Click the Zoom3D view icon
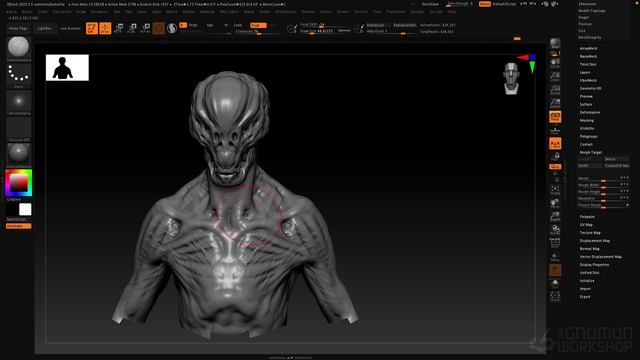Image resolution: width=640 pixels, height=360 pixels. [x=555, y=216]
